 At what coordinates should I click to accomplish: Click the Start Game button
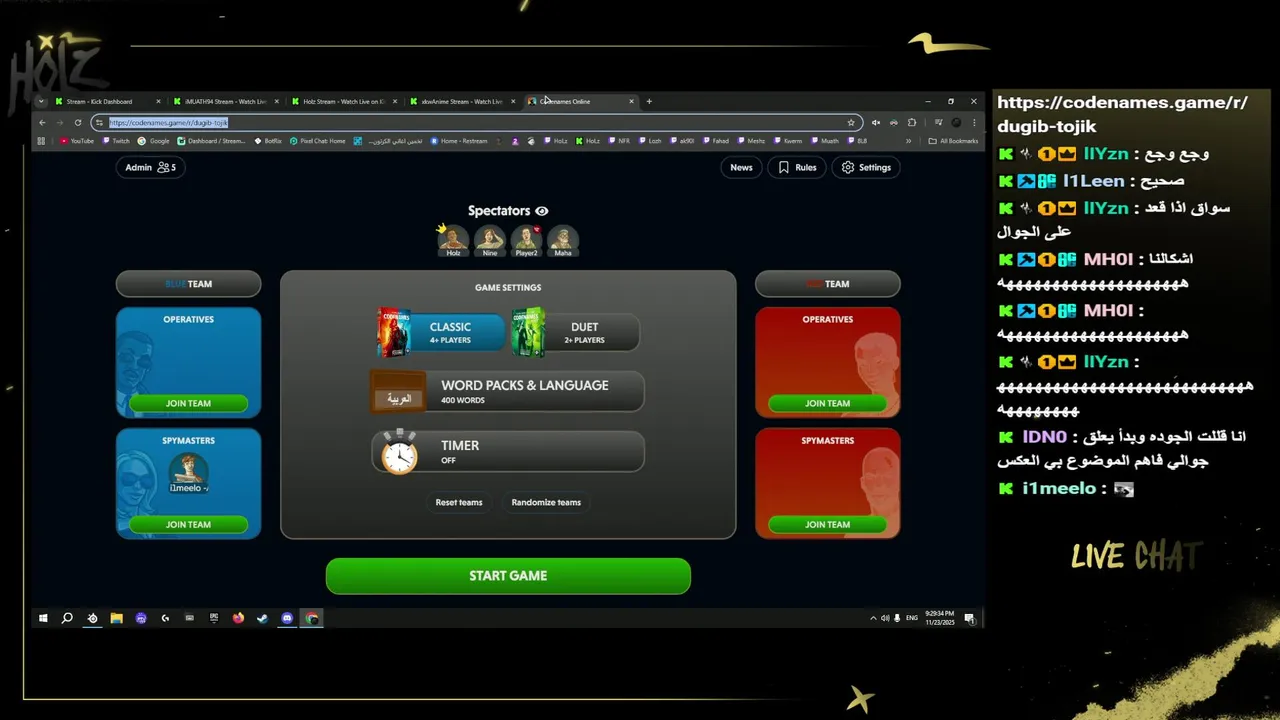click(508, 576)
